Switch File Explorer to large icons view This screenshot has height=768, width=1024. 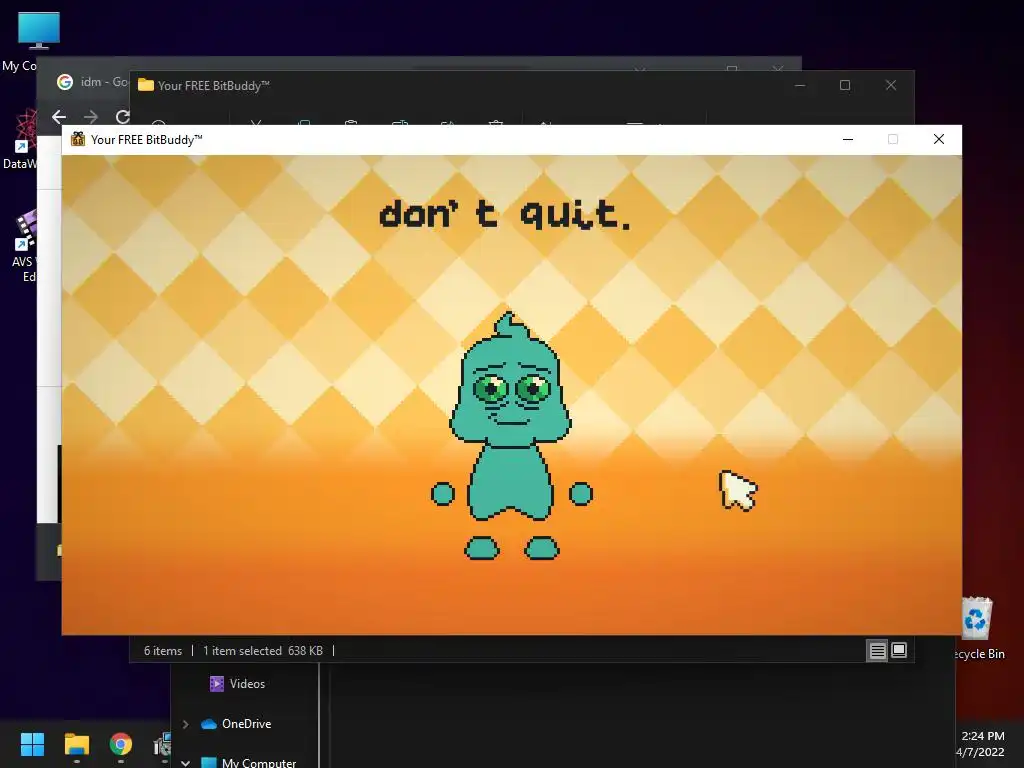[899, 650]
